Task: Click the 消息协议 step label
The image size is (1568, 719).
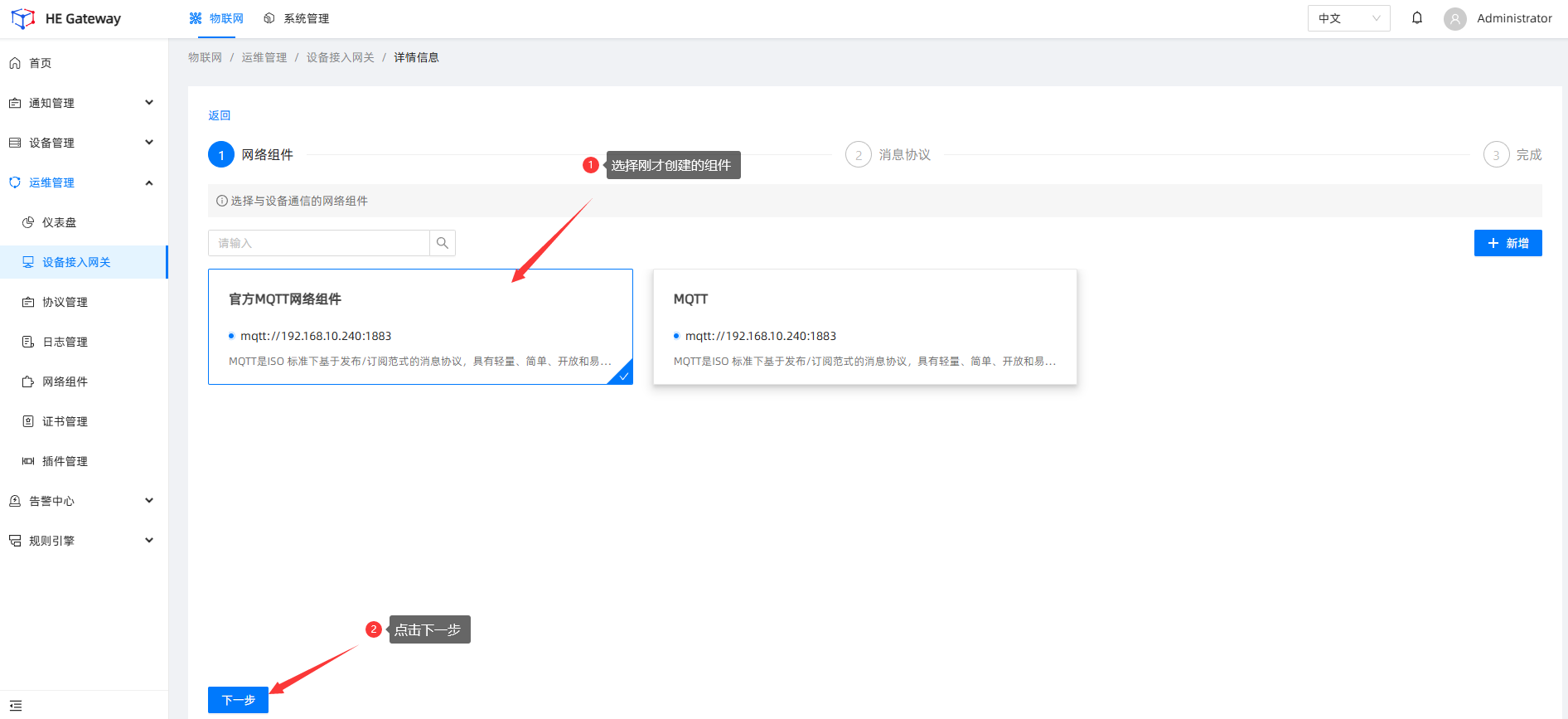Action: tap(904, 154)
